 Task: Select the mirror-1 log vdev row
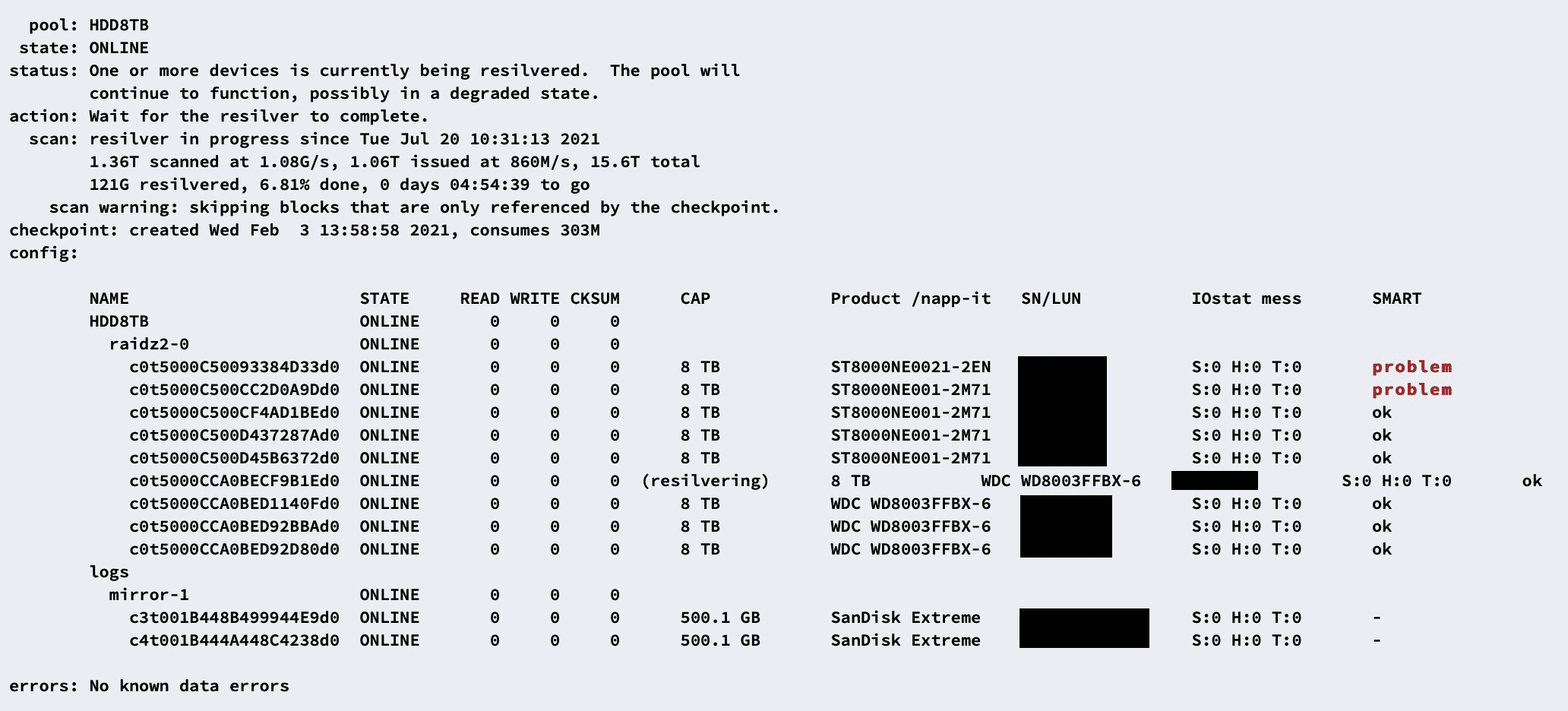(x=149, y=595)
